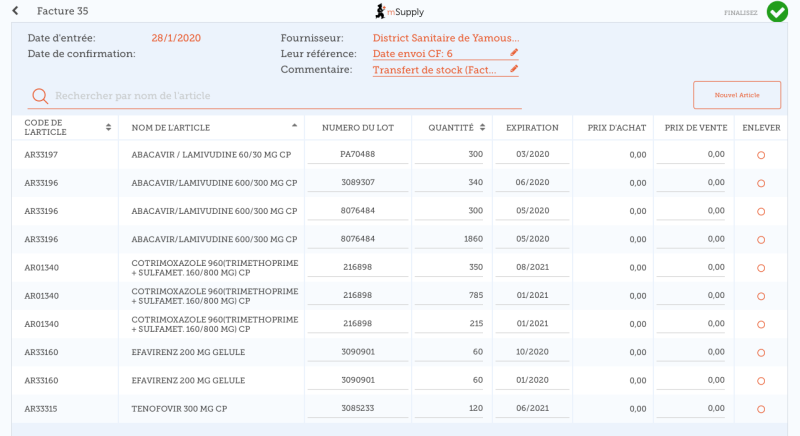The image size is (800, 436).
Task: Click the Date envoi CF: 6 reference
Action: click(x=412, y=54)
